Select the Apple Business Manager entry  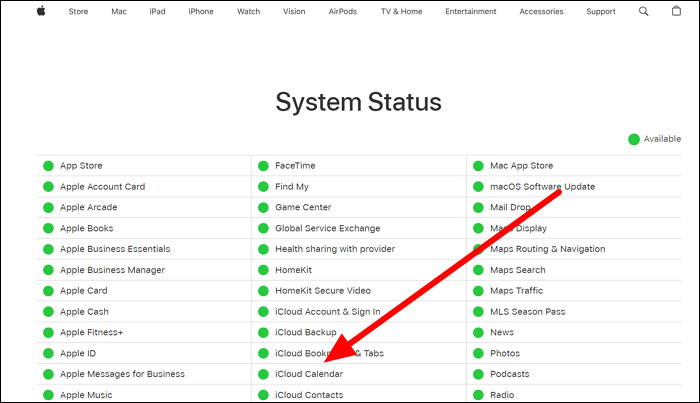pyautogui.click(x=112, y=270)
